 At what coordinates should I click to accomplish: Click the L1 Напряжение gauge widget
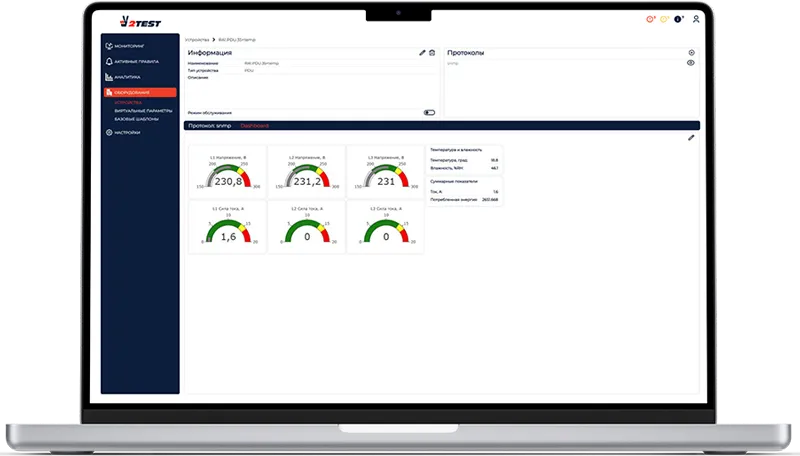pos(227,171)
